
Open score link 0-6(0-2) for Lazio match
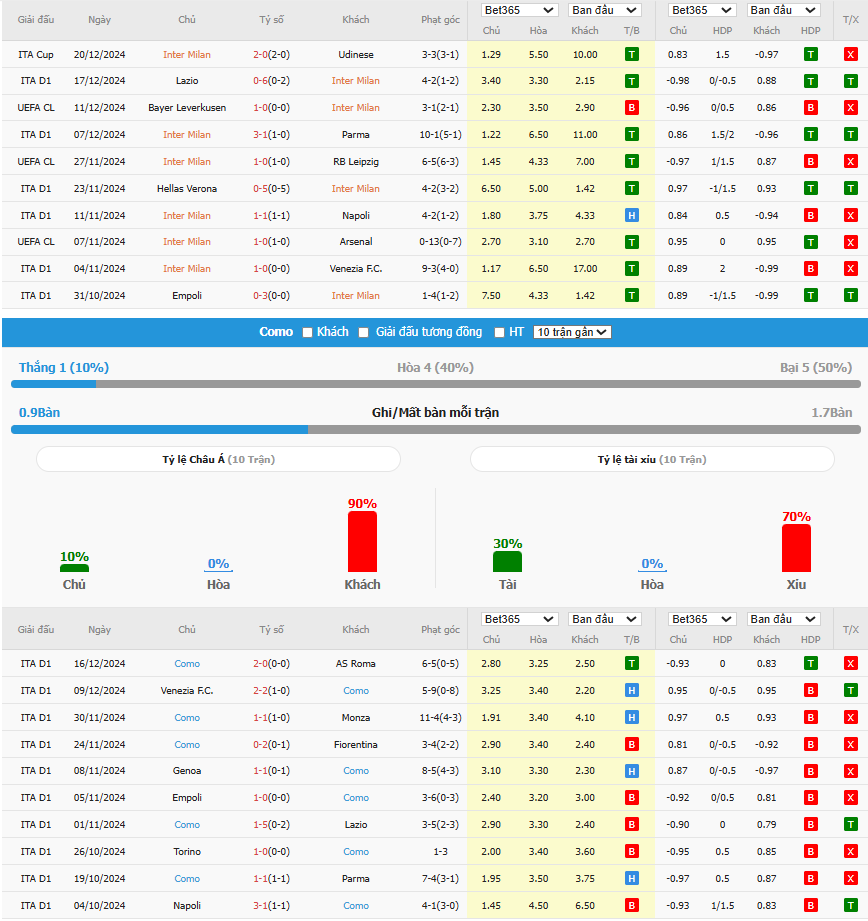click(271, 81)
